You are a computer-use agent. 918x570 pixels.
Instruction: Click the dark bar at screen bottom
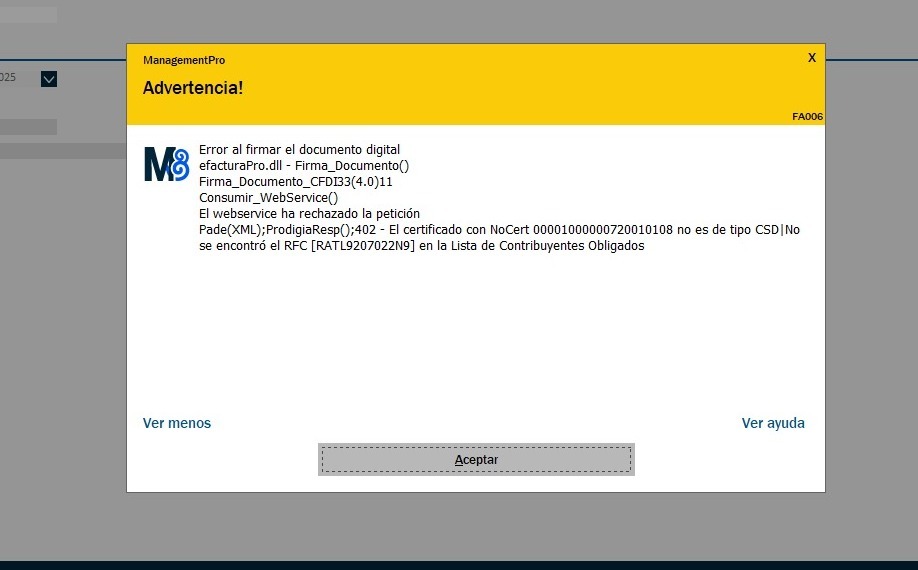[x=459, y=565]
